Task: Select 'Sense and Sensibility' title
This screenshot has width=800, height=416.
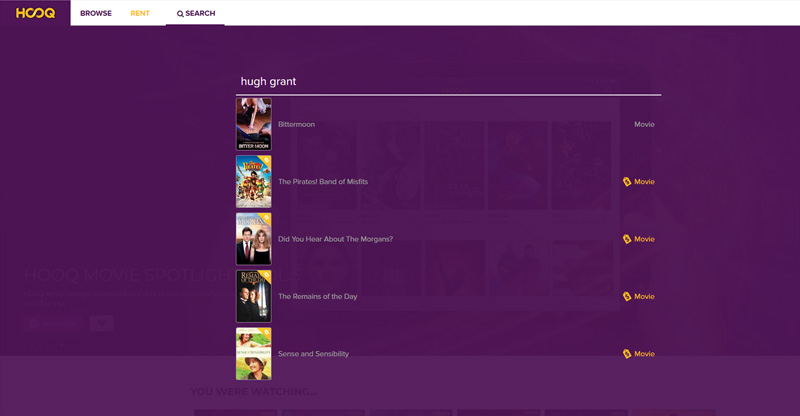Action: tap(313, 354)
